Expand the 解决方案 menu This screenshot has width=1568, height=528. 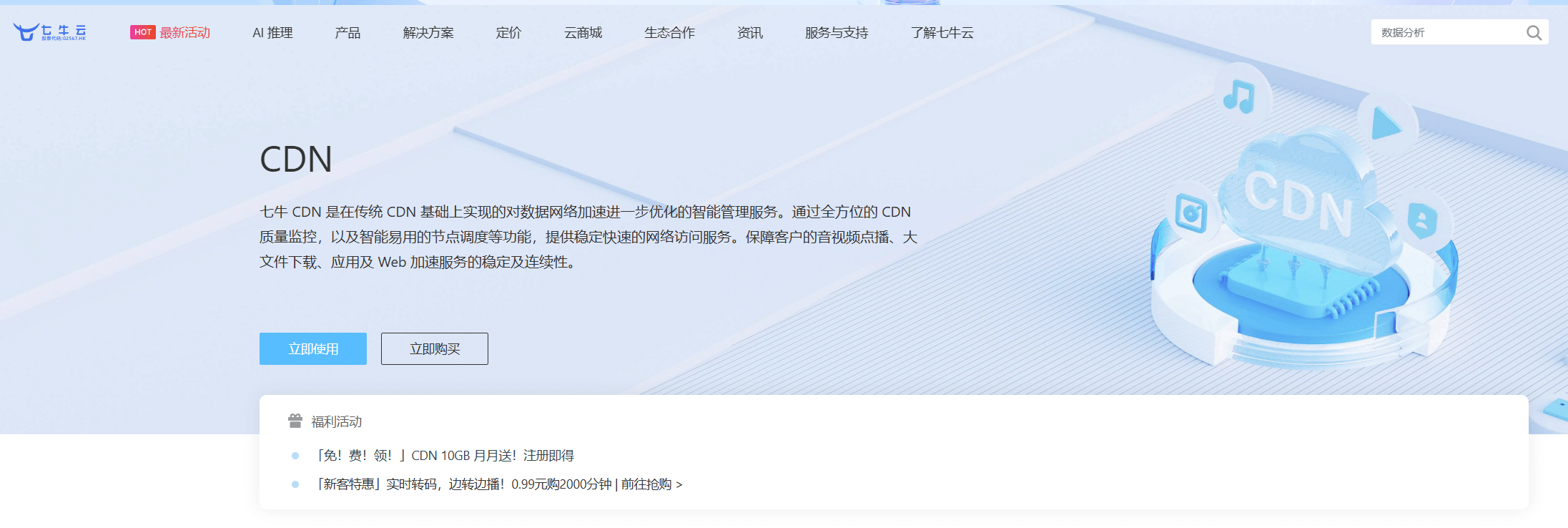coord(428,33)
